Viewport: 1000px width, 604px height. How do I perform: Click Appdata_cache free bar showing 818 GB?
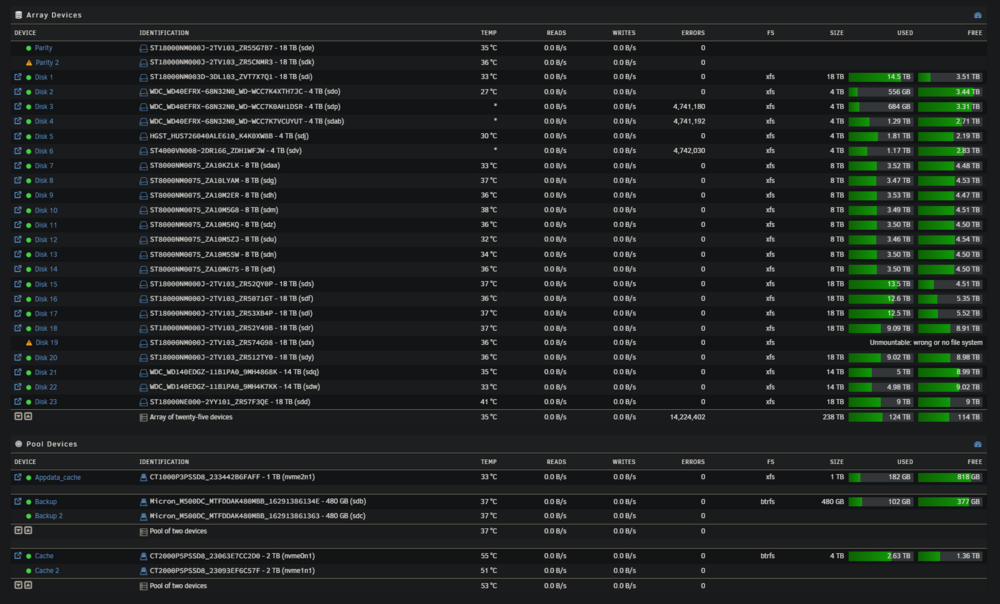click(x=950, y=477)
